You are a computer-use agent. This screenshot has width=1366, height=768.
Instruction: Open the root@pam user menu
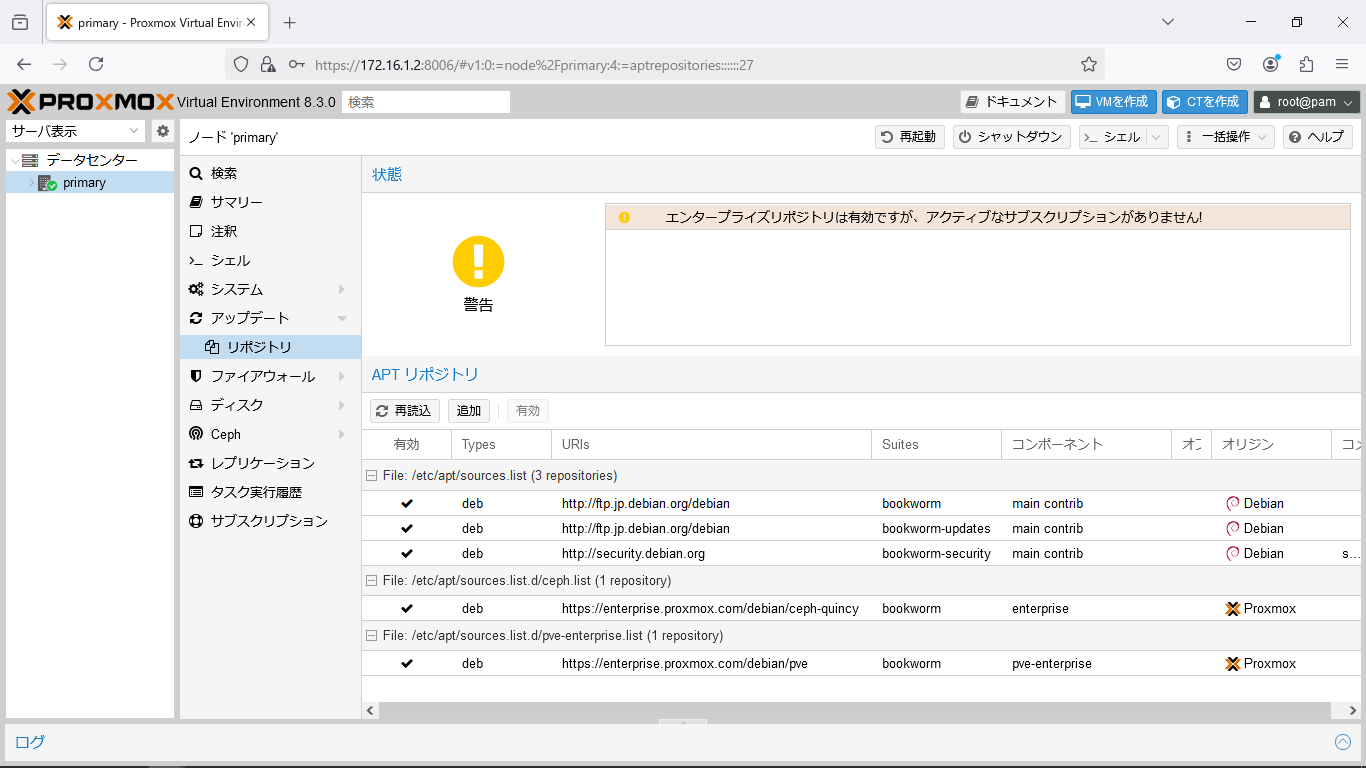coord(1307,101)
